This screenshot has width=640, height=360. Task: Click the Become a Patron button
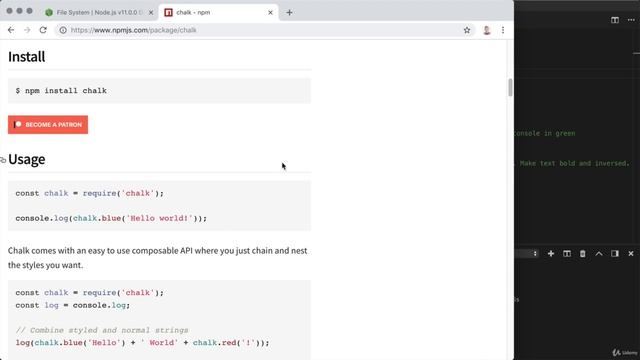point(48,124)
